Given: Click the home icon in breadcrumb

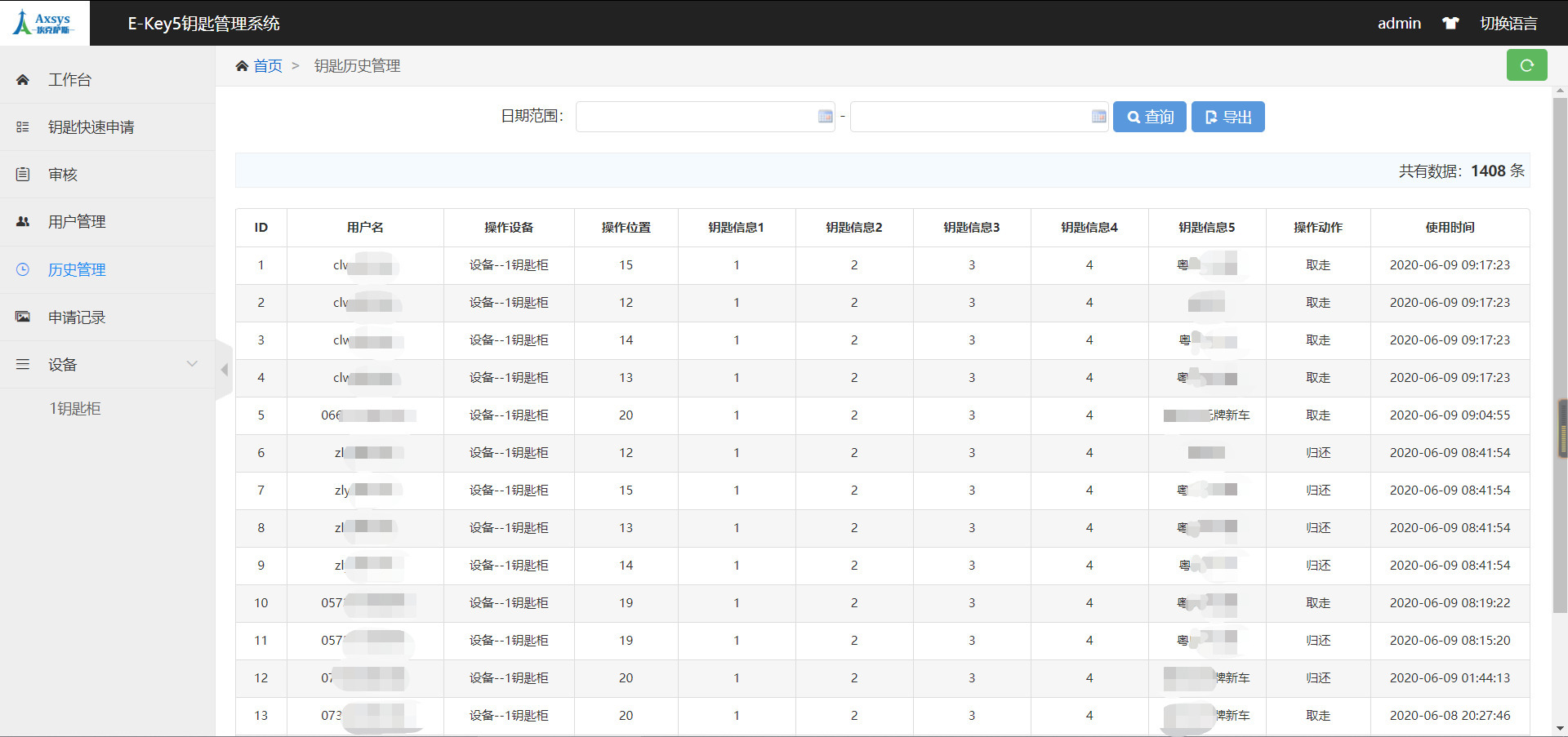Looking at the screenshot, I should click(242, 66).
